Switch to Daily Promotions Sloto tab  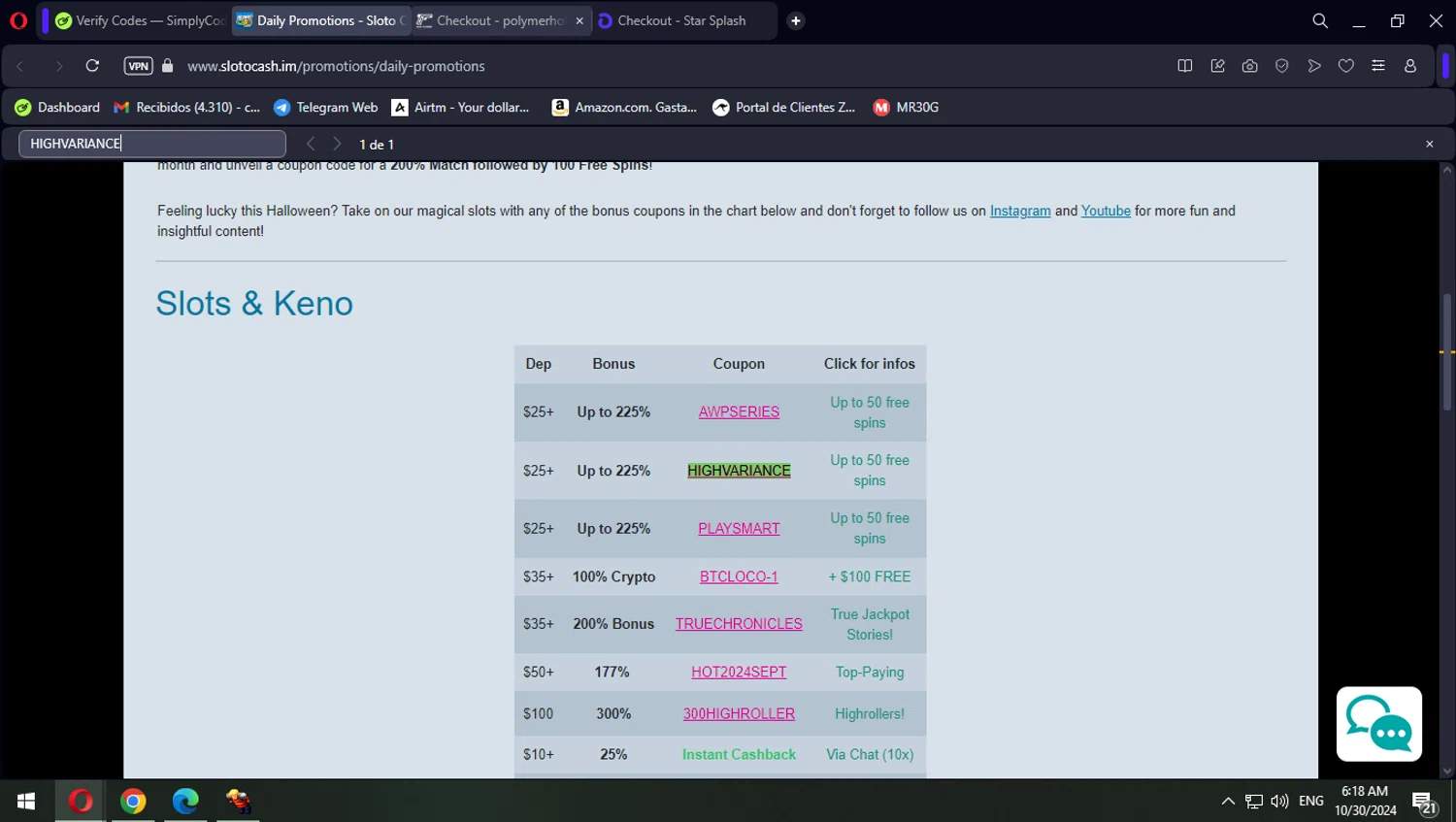[321, 20]
